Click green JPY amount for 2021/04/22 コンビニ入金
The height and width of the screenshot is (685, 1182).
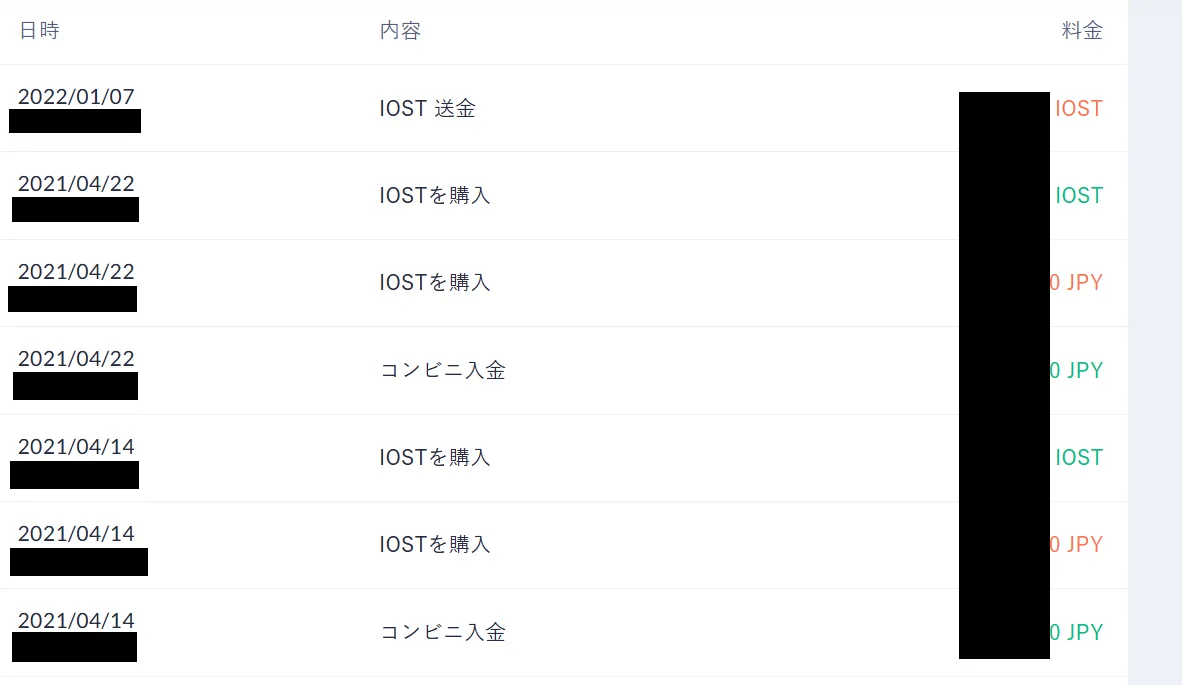[x=1076, y=370]
